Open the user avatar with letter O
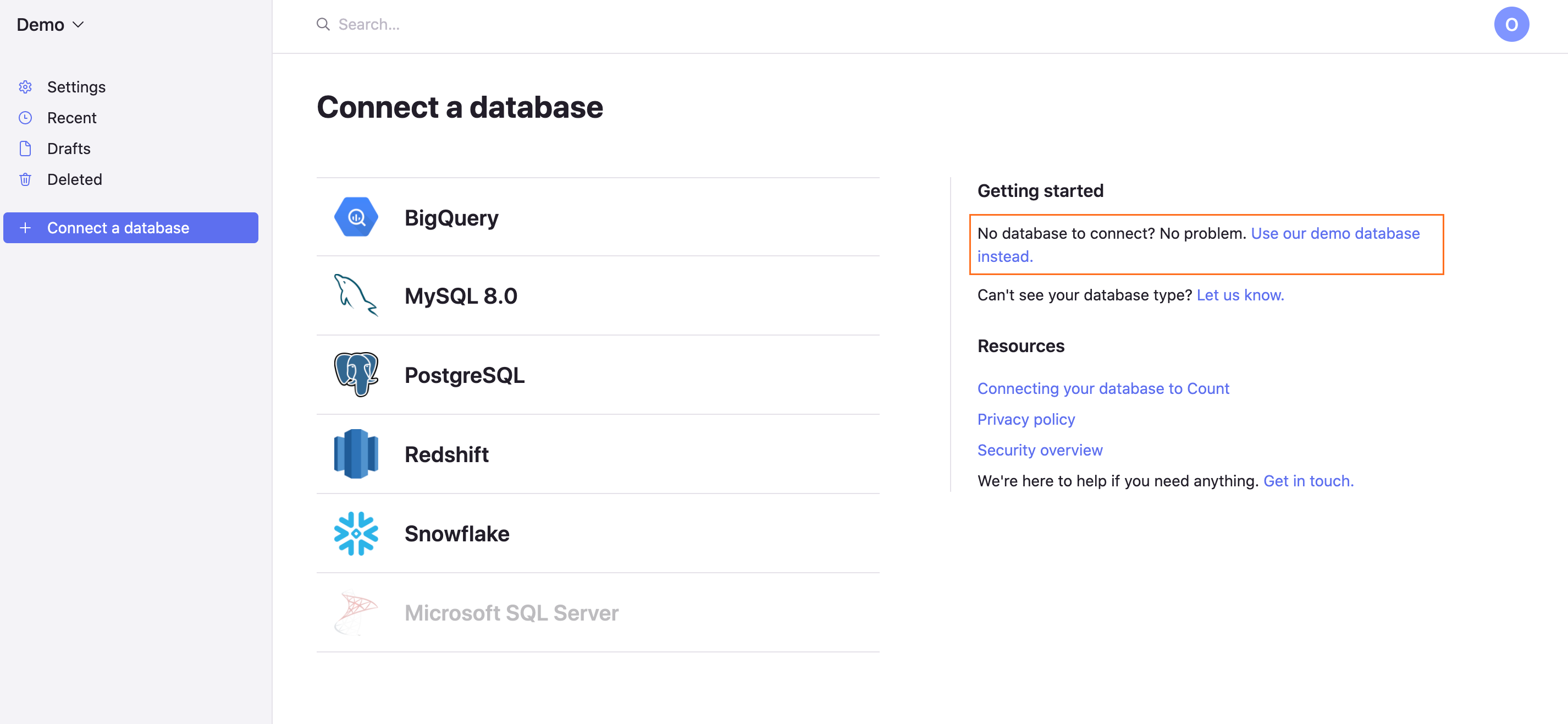 [1511, 24]
